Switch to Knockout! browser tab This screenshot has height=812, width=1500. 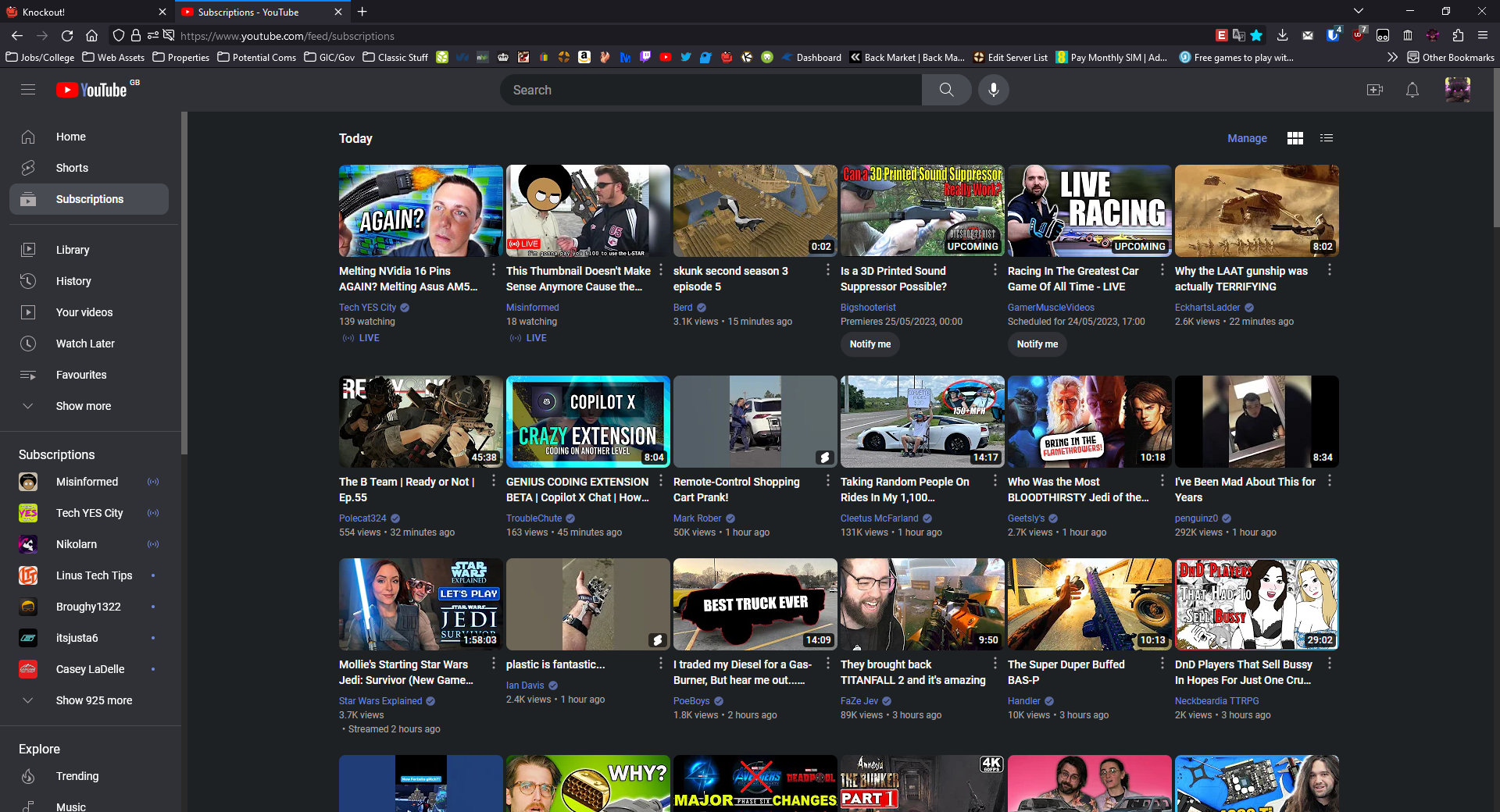[86, 12]
